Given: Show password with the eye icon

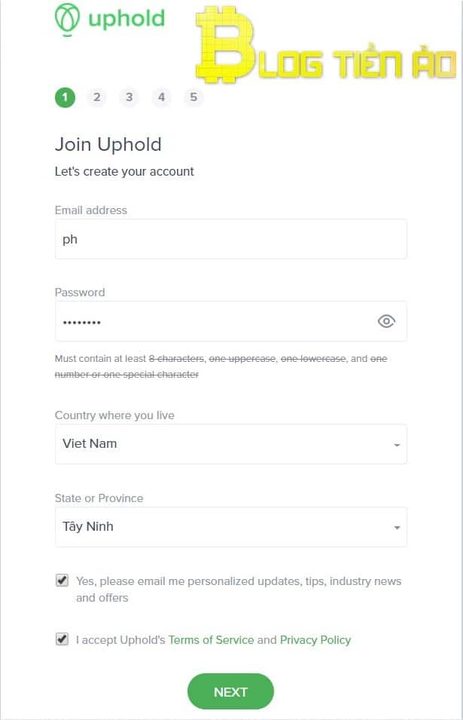Looking at the screenshot, I should click(x=386, y=321).
